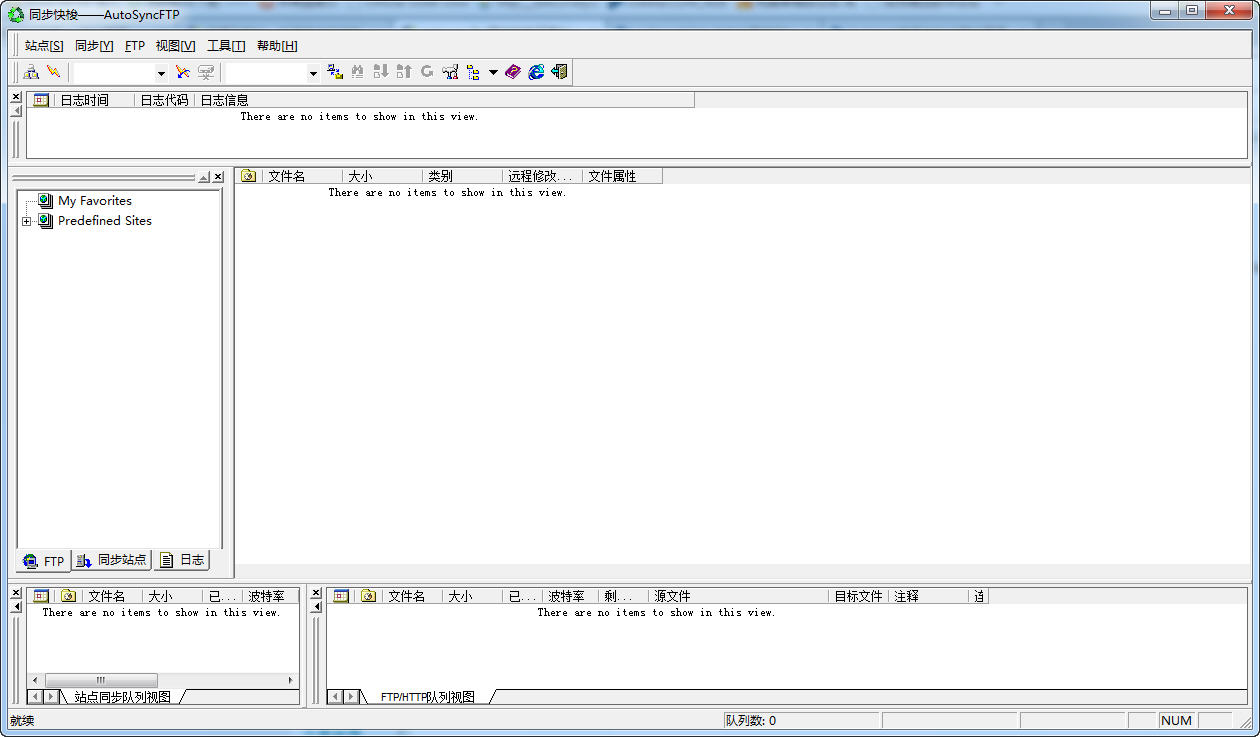Open the 工具[T] menu
The image size is (1260, 737).
coord(226,46)
